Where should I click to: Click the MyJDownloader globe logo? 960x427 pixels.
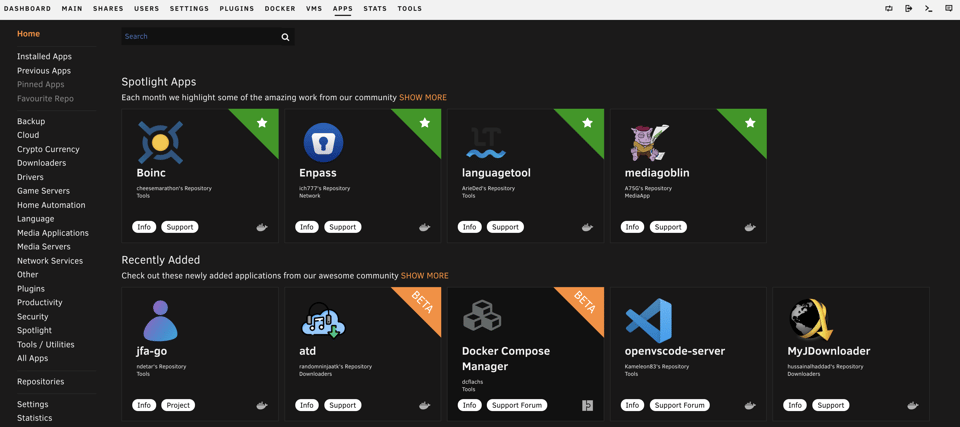pos(811,320)
